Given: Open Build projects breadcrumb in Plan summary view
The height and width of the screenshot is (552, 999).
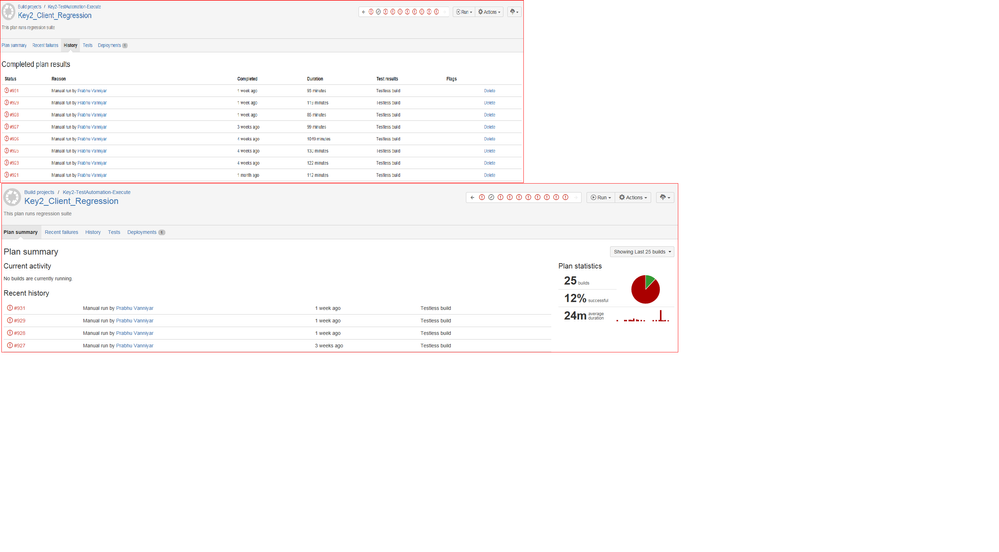Looking at the screenshot, I should [x=39, y=192].
